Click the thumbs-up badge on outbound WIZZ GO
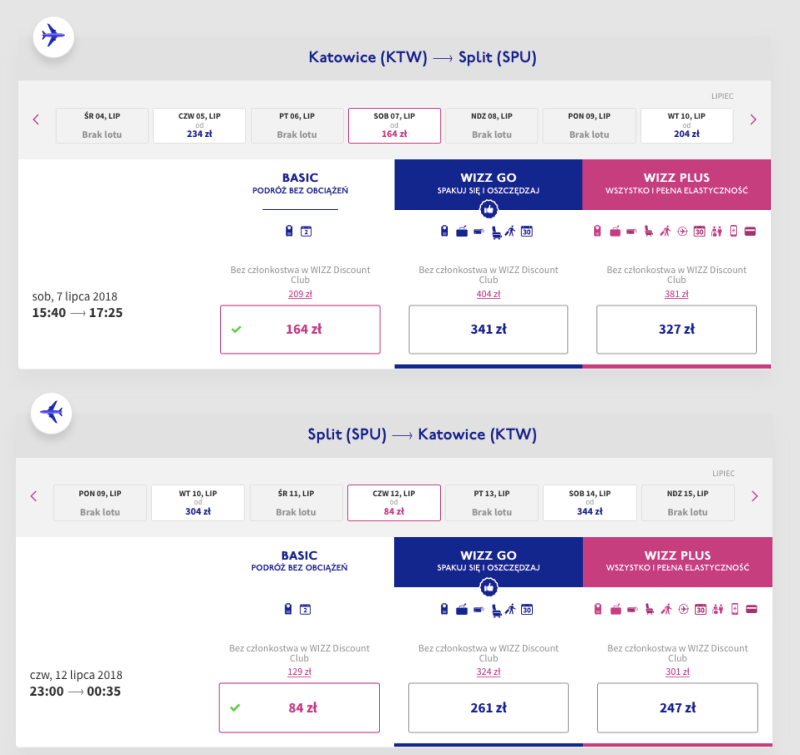This screenshot has width=800, height=755. (489, 210)
